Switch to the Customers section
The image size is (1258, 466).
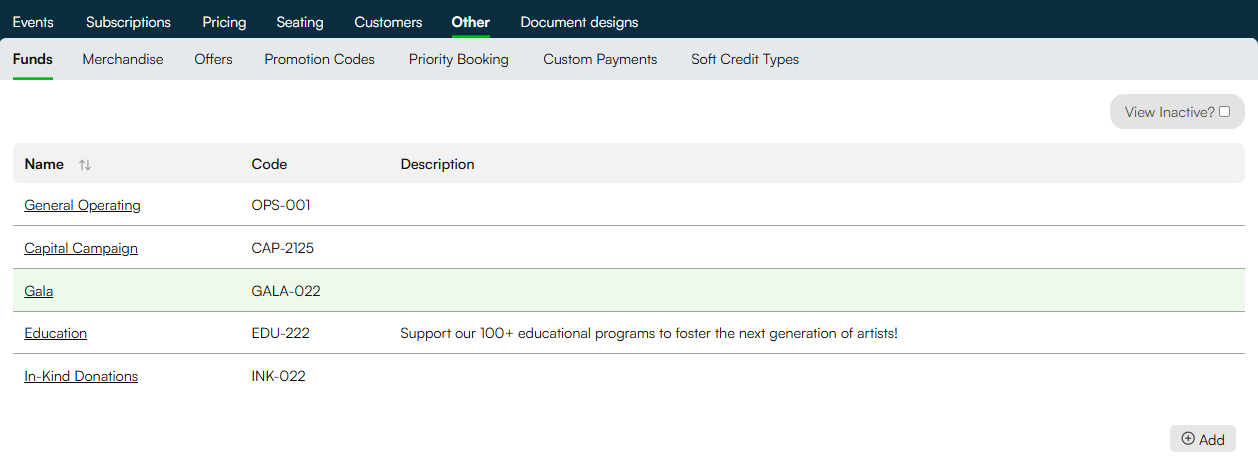pyautogui.click(x=388, y=22)
